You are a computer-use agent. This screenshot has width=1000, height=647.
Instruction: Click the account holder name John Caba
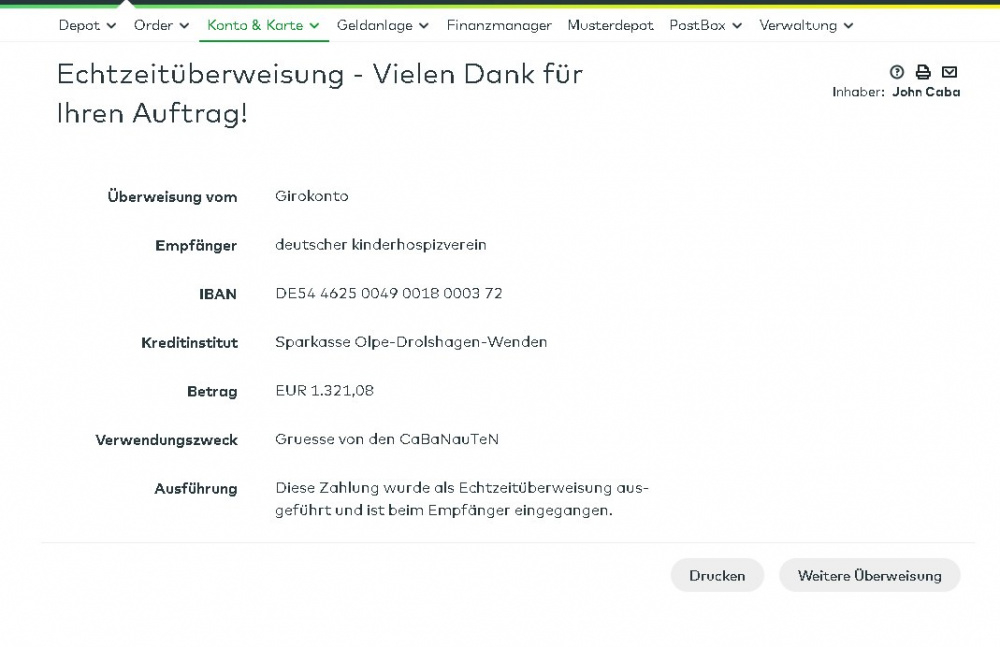tap(926, 92)
